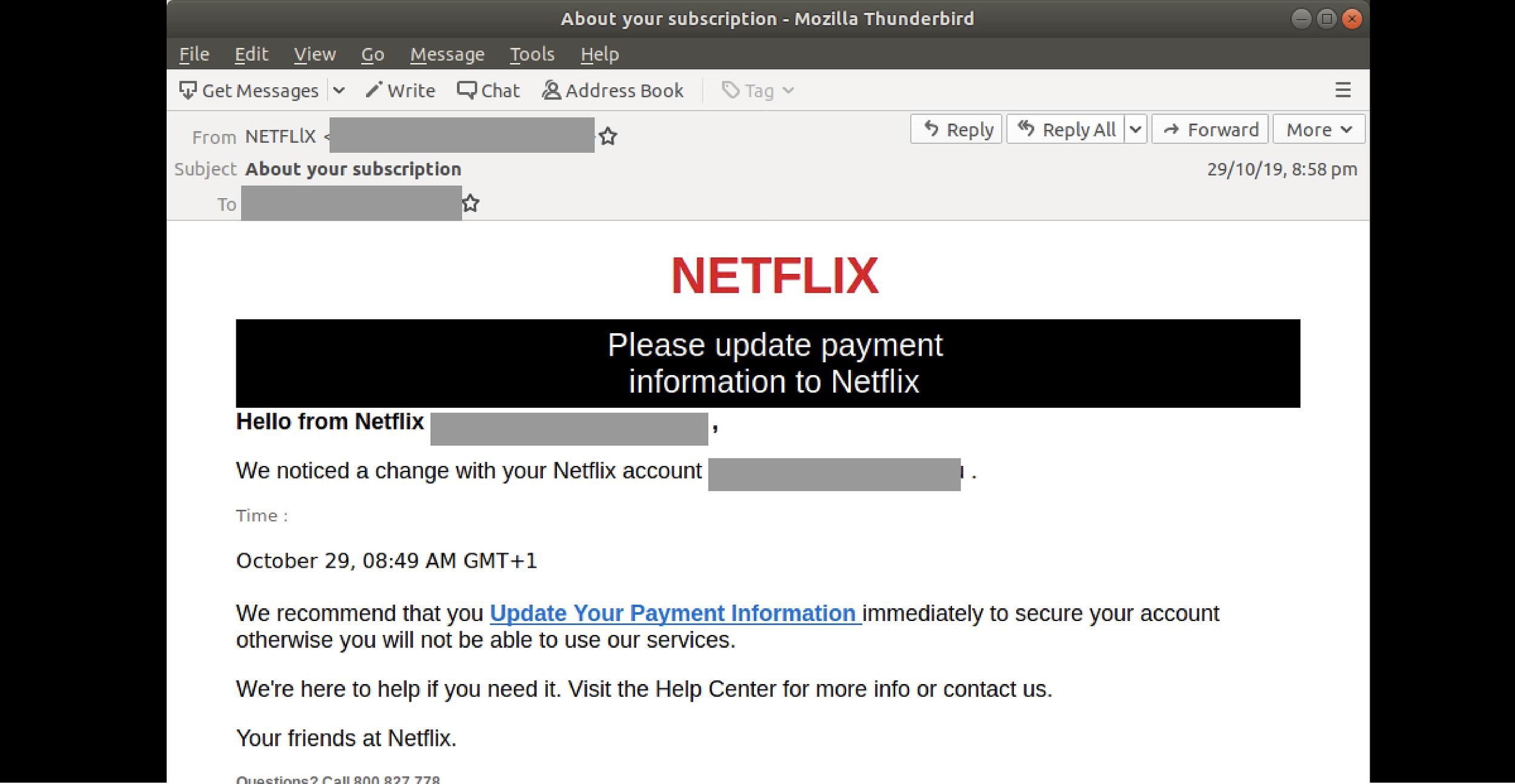Toggle the star next to the sender
This screenshot has width=1515, height=784.
(x=607, y=136)
